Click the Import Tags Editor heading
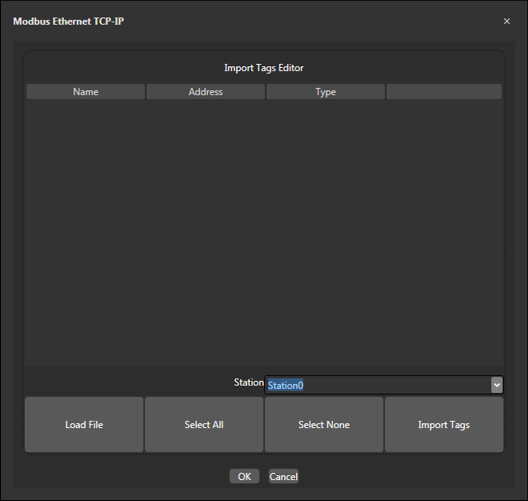Image resolution: width=528 pixels, height=501 pixels. coord(264,68)
